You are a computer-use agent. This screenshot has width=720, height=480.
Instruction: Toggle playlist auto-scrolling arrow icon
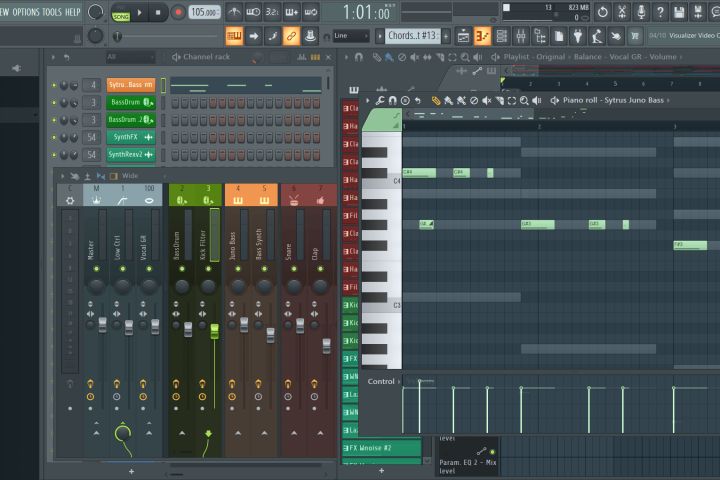click(253, 36)
